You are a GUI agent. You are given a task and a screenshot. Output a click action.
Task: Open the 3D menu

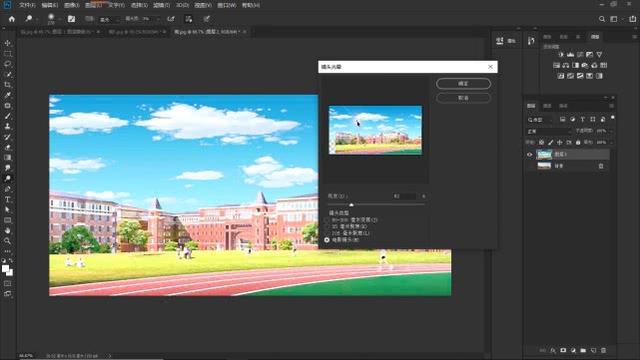click(x=182, y=5)
